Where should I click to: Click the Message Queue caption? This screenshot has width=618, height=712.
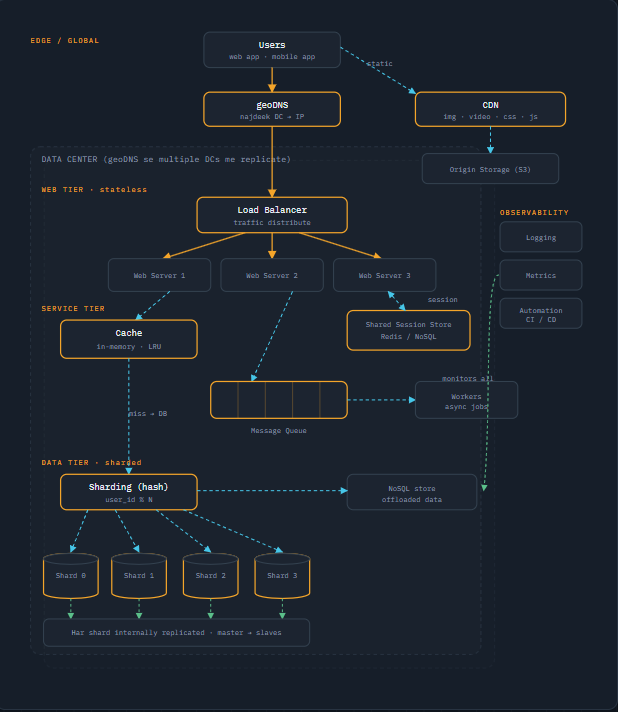[279, 430]
